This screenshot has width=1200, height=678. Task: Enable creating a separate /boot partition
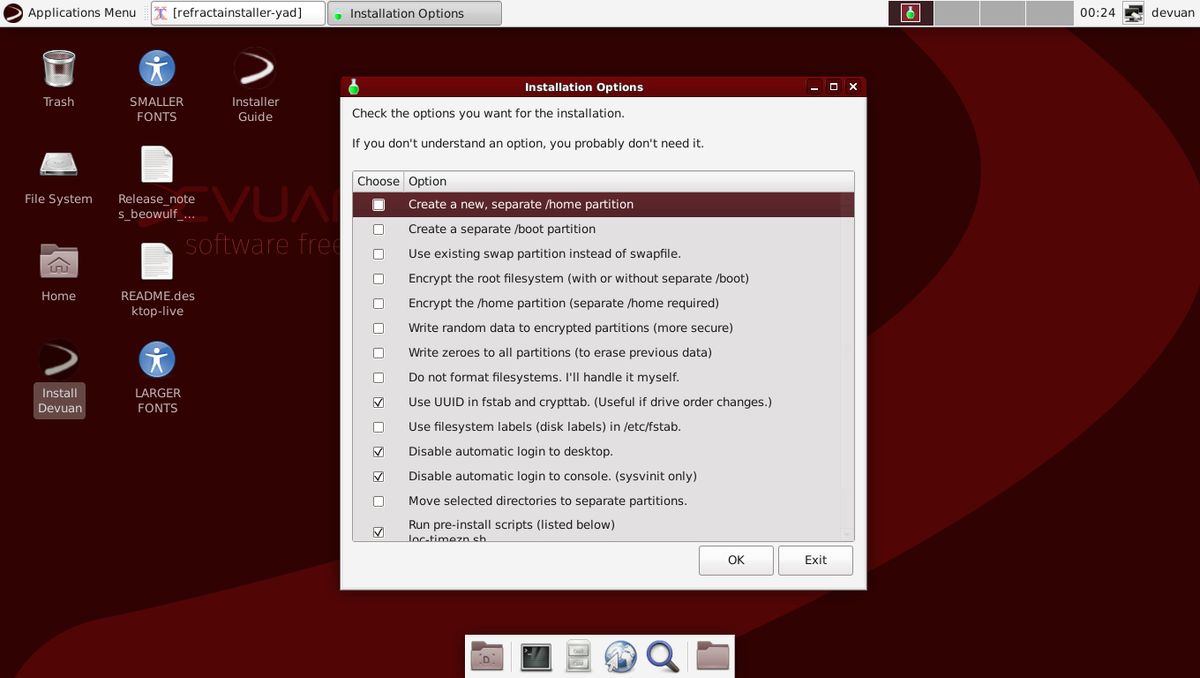click(378, 229)
